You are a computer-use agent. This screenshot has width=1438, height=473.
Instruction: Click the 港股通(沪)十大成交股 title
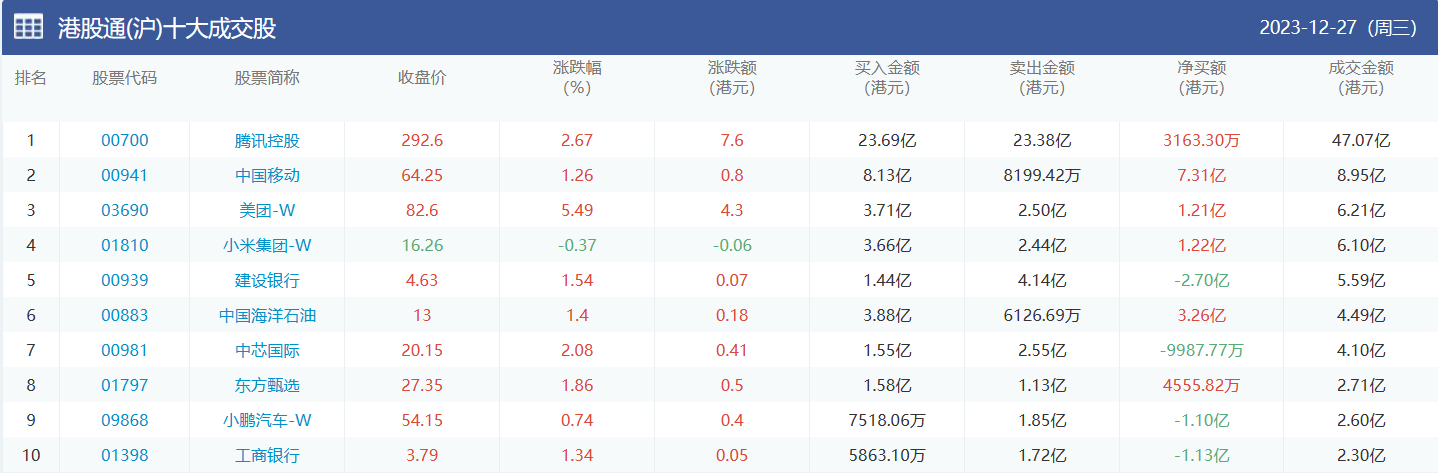(167, 28)
